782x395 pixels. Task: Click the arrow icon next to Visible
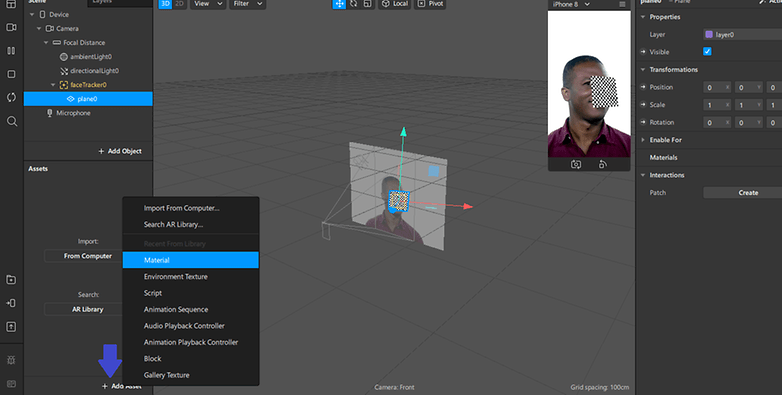pyautogui.click(x=643, y=52)
